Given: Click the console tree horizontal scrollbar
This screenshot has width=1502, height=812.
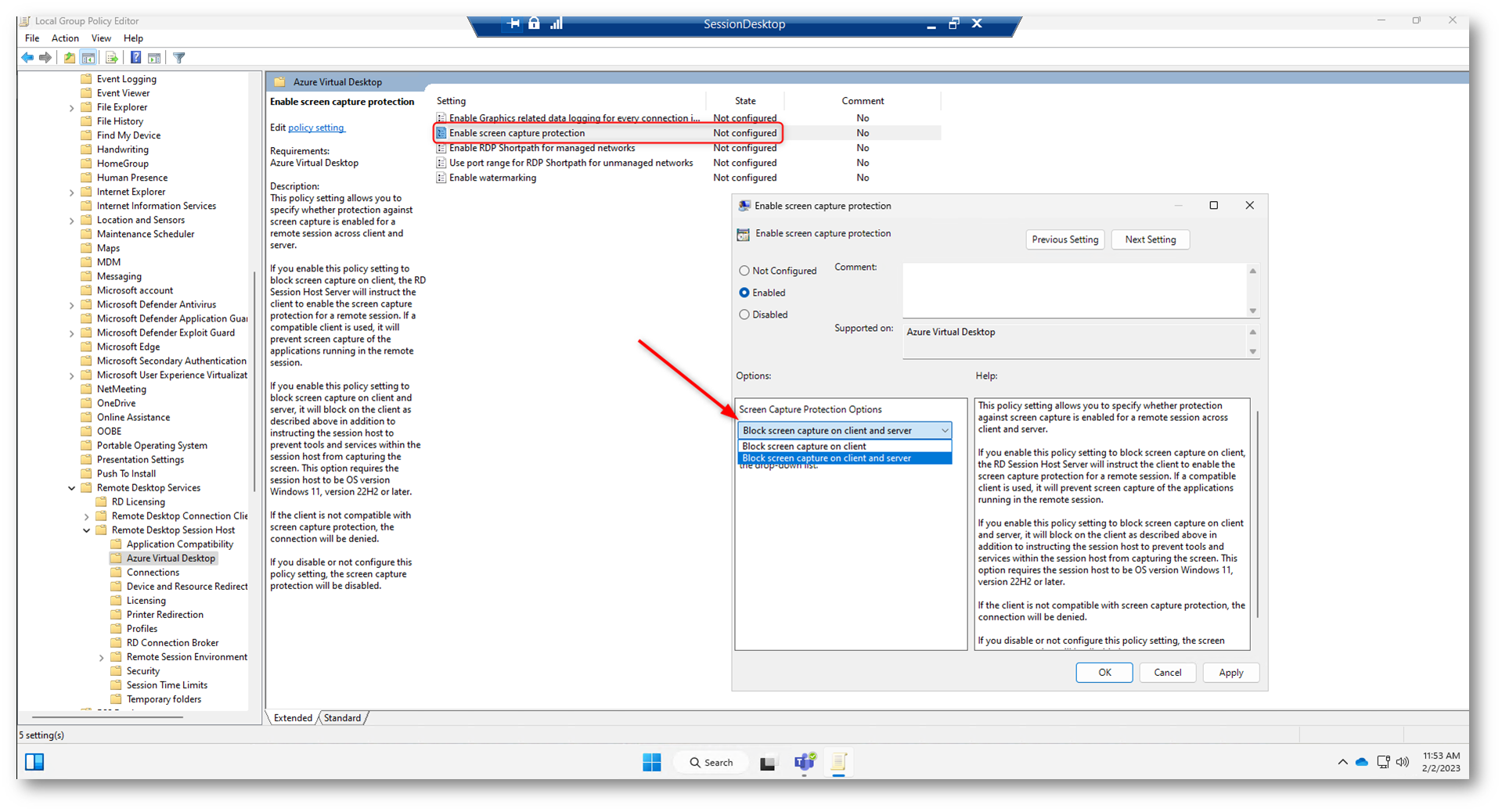Looking at the screenshot, I should [x=107, y=717].
